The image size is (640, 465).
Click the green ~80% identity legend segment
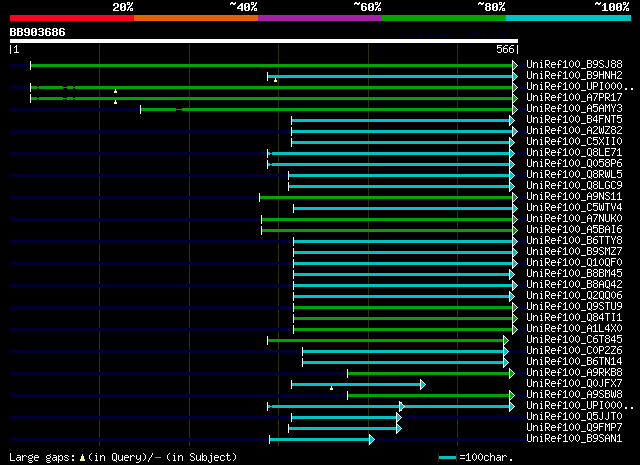(444, 18)
